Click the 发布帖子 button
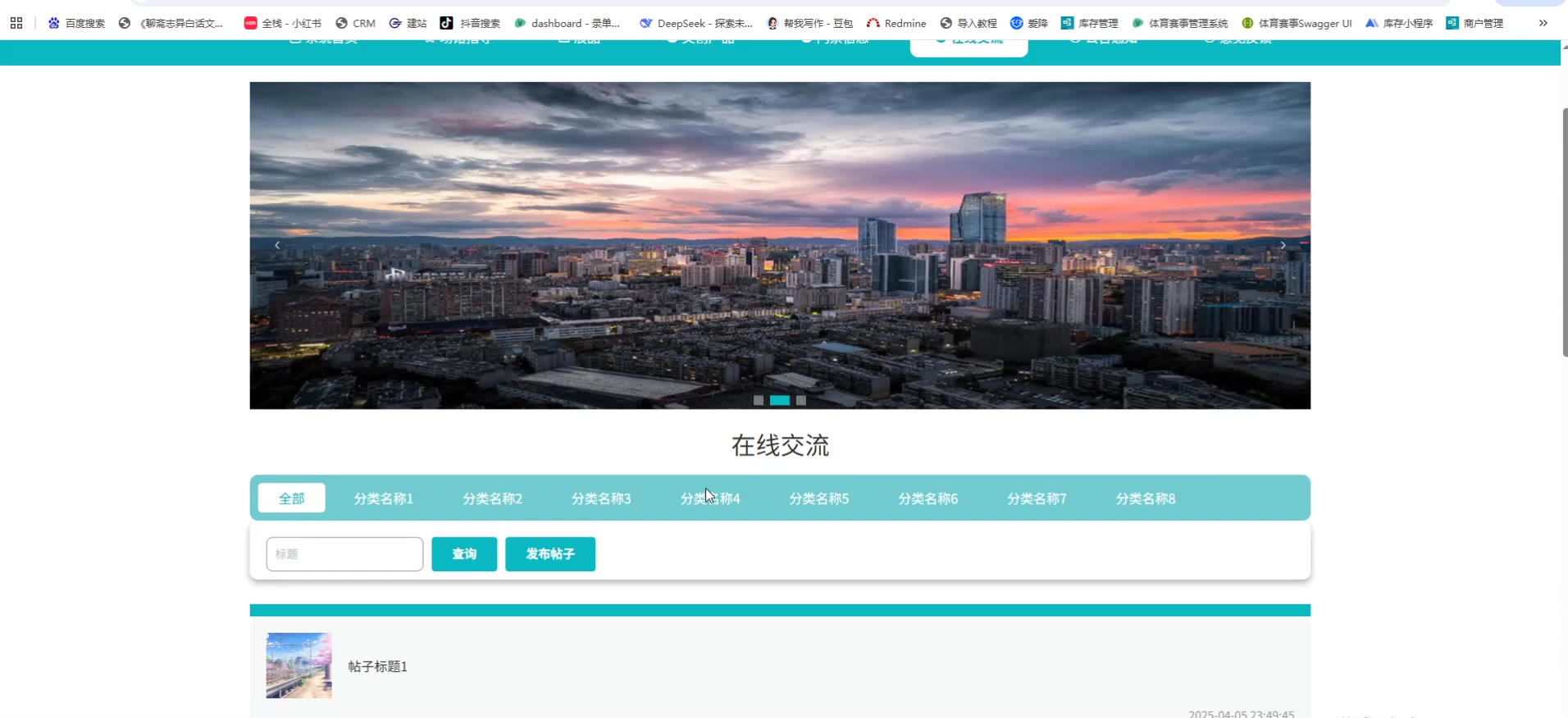This screenshot has height=718, width=1568. (x=550, y=554)
